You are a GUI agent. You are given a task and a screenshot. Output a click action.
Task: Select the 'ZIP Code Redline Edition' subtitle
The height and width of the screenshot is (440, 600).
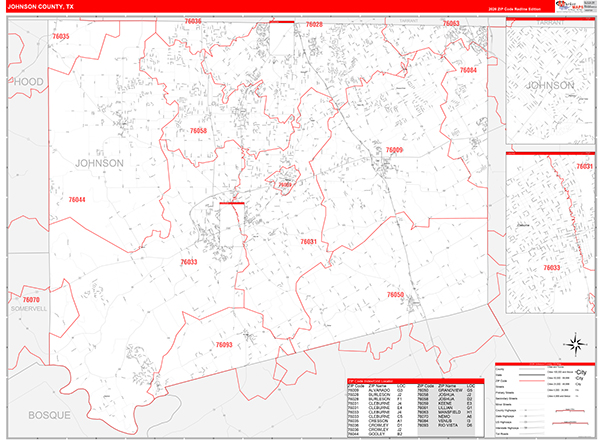514,9
